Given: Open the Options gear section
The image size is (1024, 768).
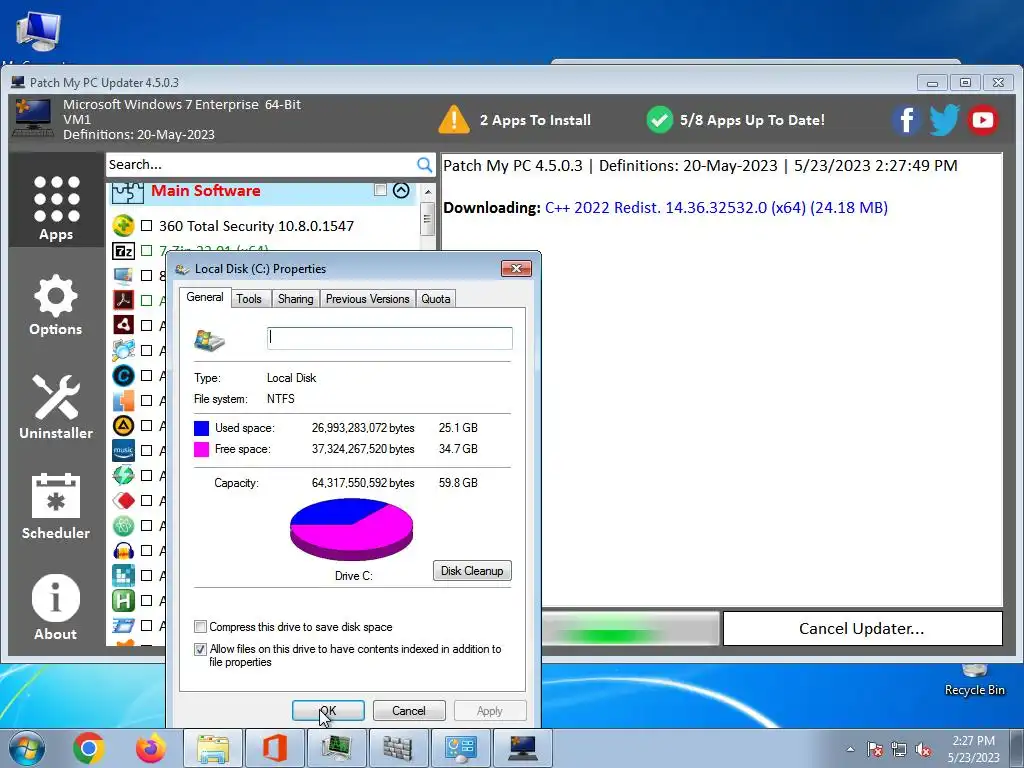Looking at the screenshot, I should 56,305.
